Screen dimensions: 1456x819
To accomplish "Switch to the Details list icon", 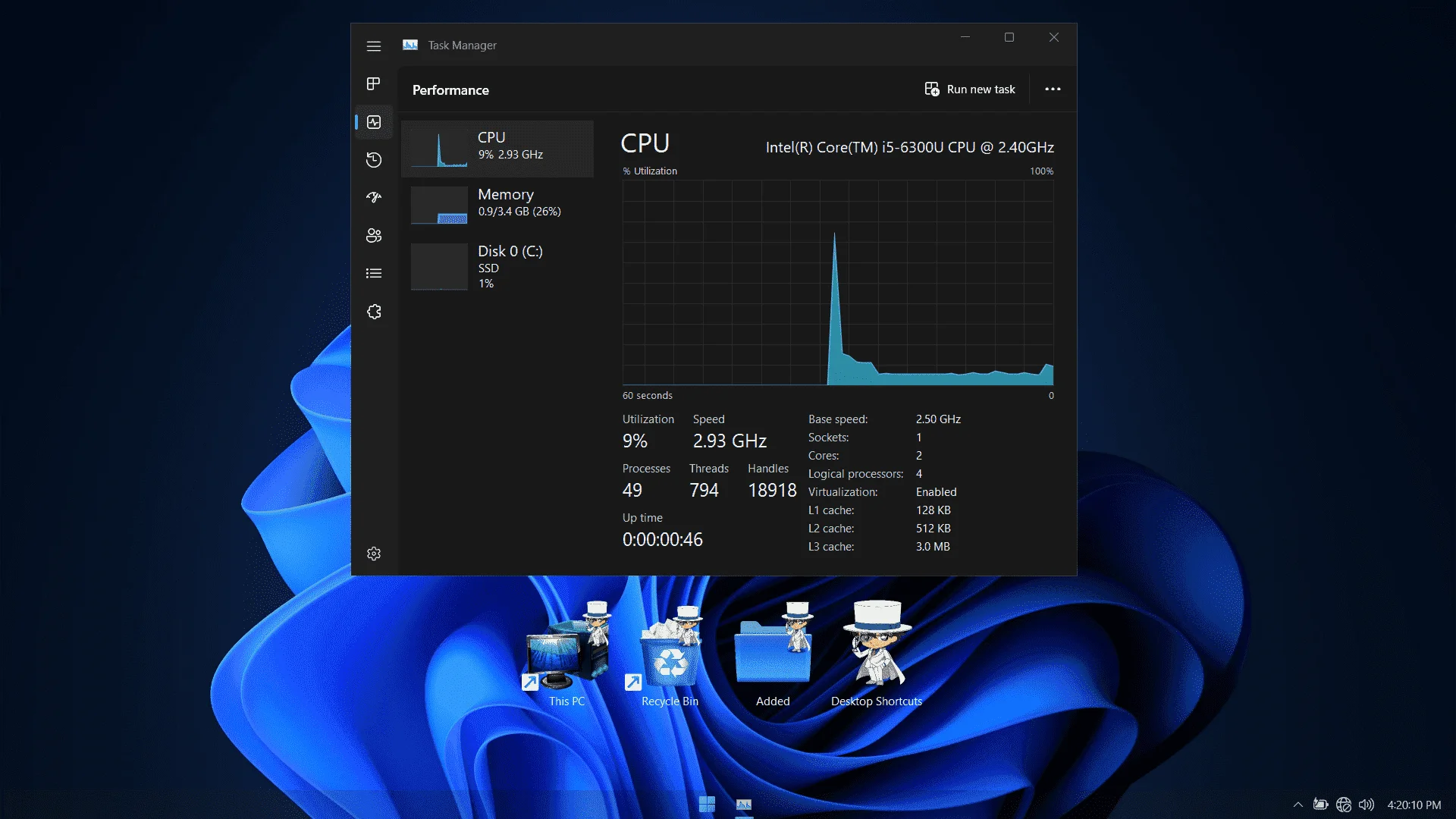I will click(x=374, y=273).
